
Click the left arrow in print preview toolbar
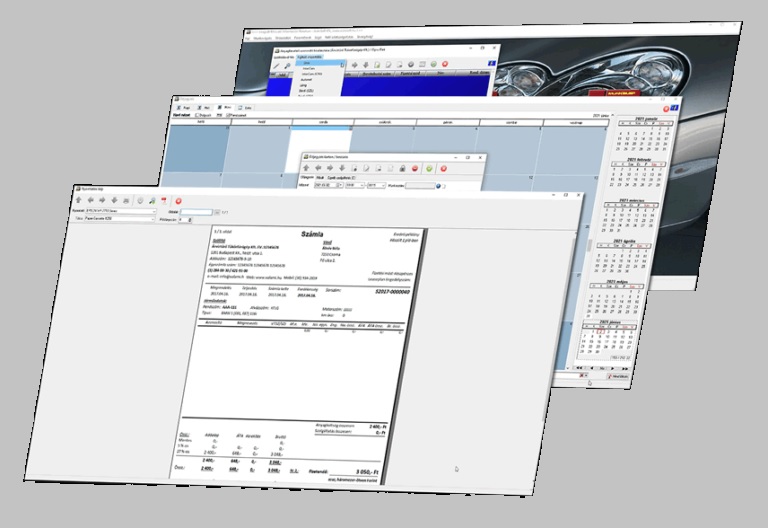[91, 200]
